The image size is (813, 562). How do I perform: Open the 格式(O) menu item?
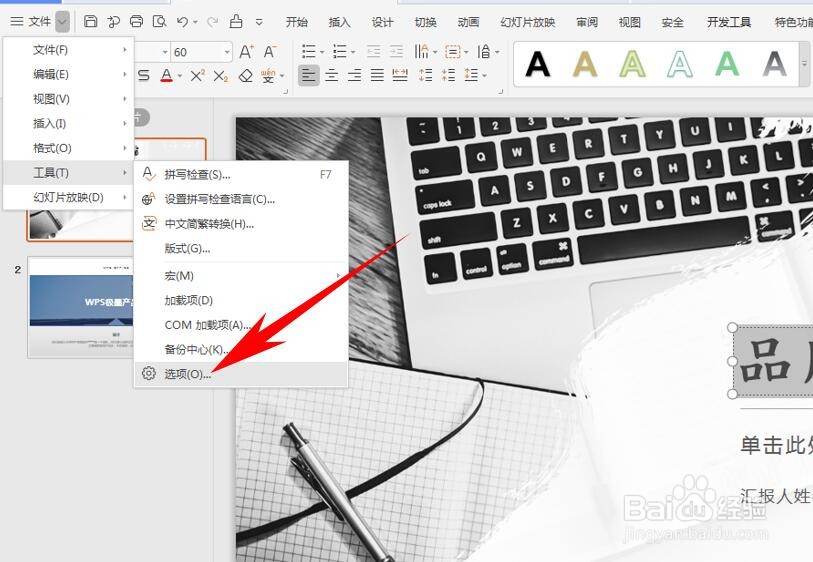pyautogui.click(x=68, y=148)
